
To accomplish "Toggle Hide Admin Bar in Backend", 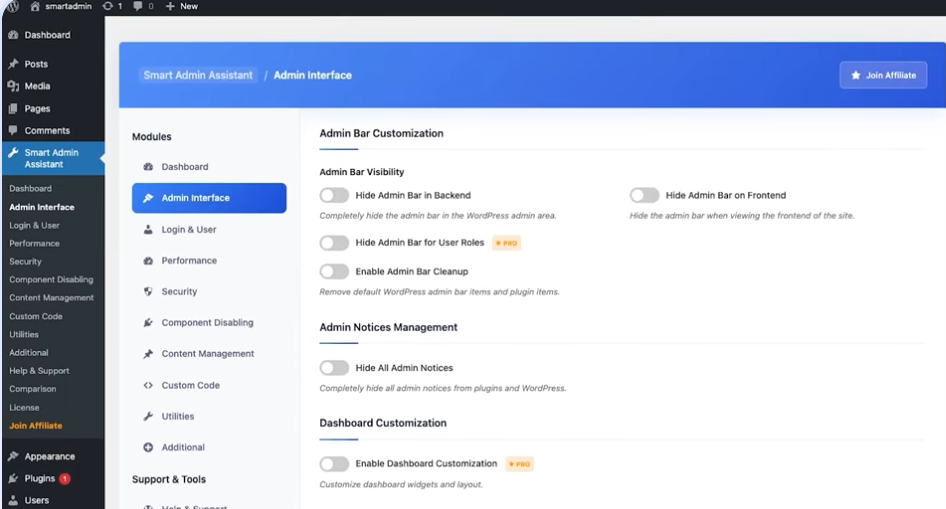I will (334, 195).
